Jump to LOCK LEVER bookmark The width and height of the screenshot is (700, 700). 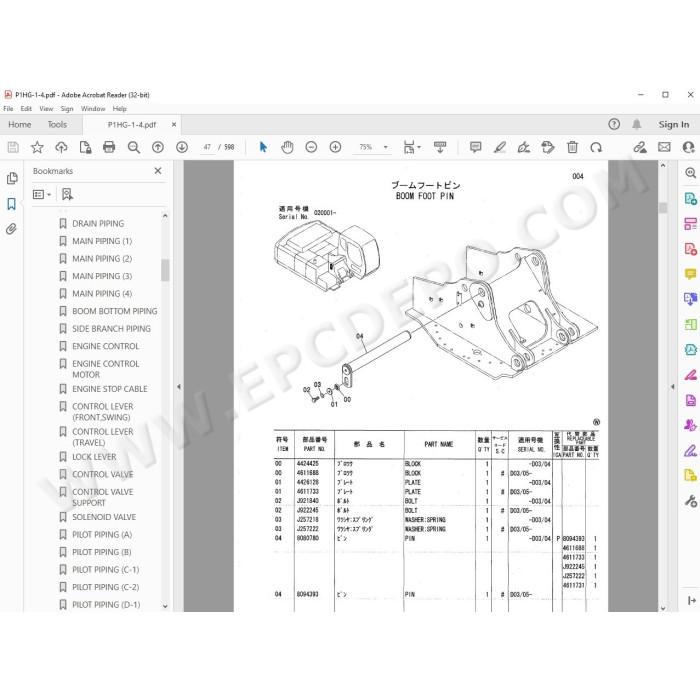(94, 457)
